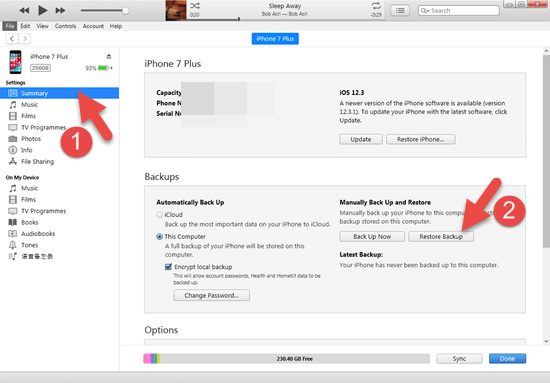
Task: Select Summary in Settings sidebar
Action: (60, 93)
